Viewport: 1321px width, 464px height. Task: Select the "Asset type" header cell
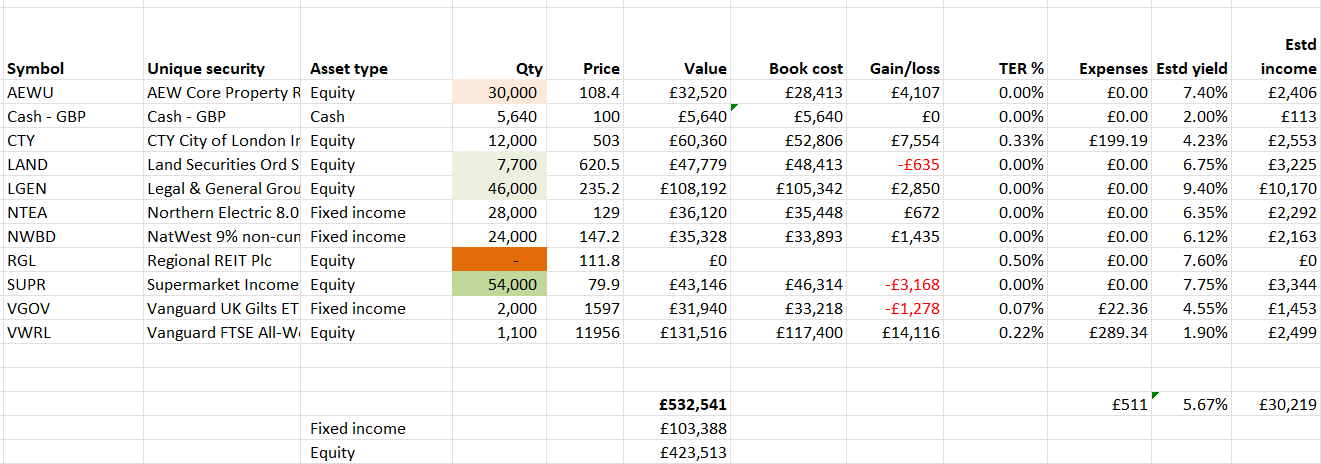click(x=349, y=69)
